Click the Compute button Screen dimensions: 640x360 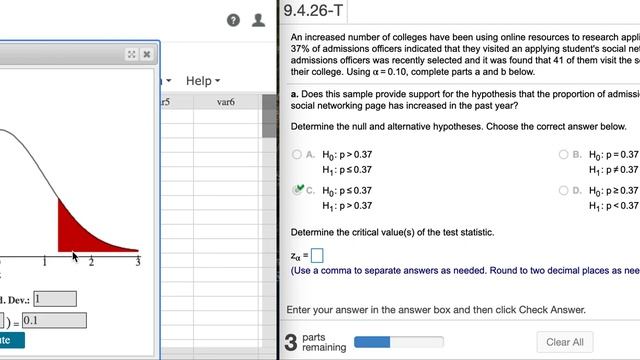[11, 340]
